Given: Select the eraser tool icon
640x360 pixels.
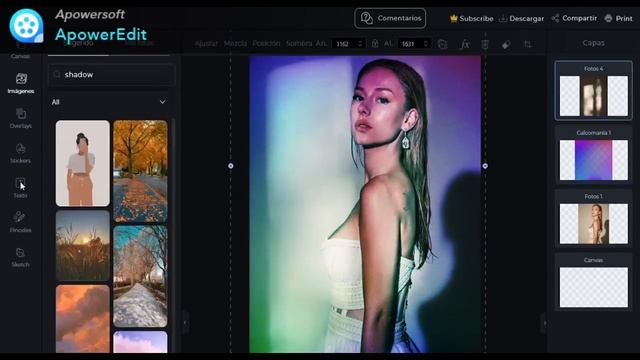Looking at the screenshot, I should point(506,44).
